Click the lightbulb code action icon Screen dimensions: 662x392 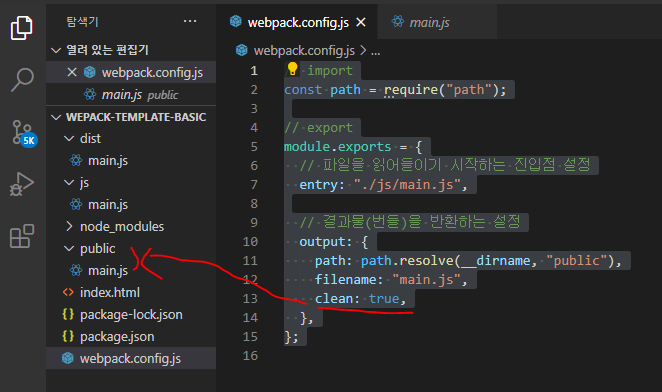[x=292, y=68]
